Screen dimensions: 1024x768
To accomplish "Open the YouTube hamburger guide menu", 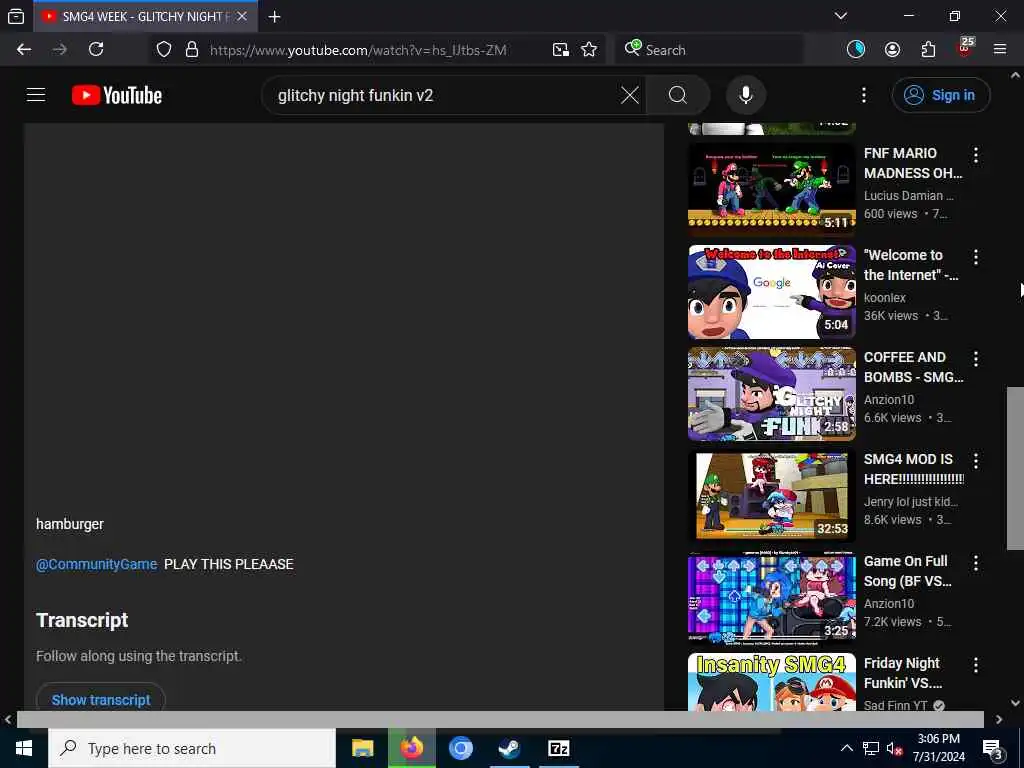I will click(x=36, y=95).
